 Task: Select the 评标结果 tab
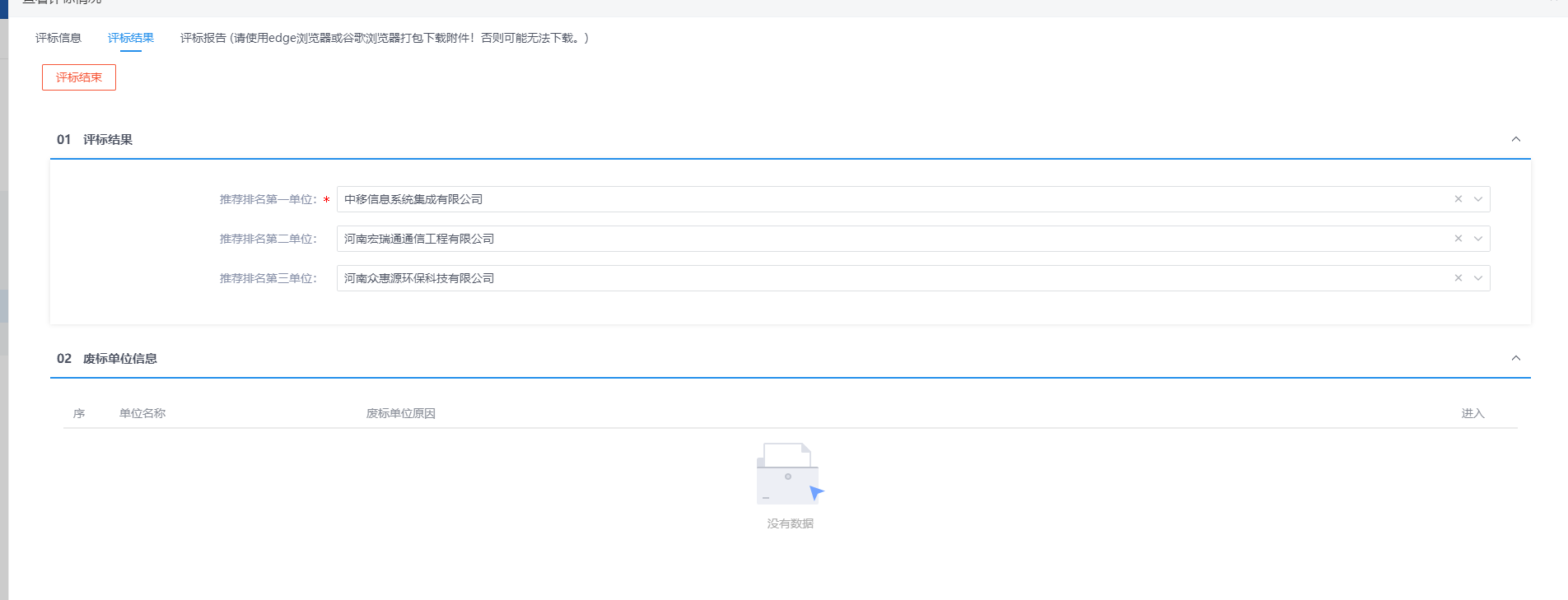(x=131, y=38)
